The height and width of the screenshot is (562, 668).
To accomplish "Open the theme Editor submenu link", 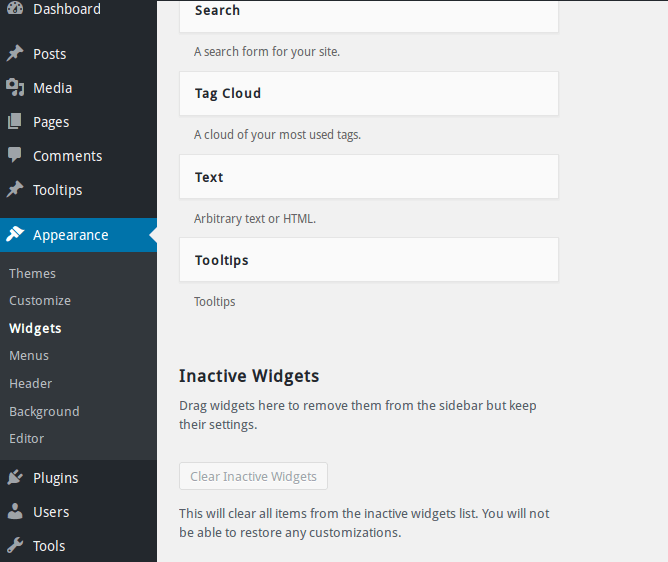I will [26, 438].
